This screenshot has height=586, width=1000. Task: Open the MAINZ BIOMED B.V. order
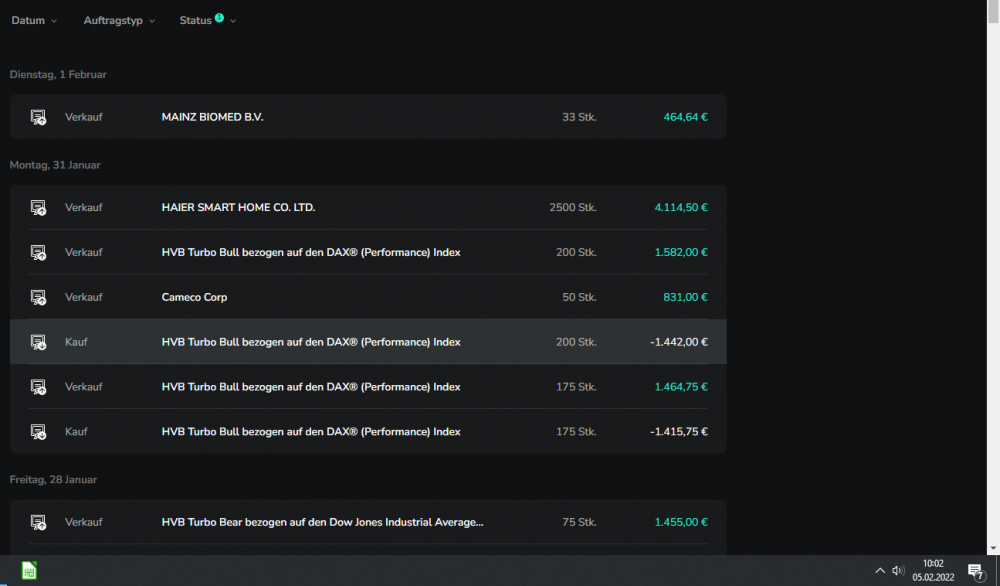[x=212, y=117]
